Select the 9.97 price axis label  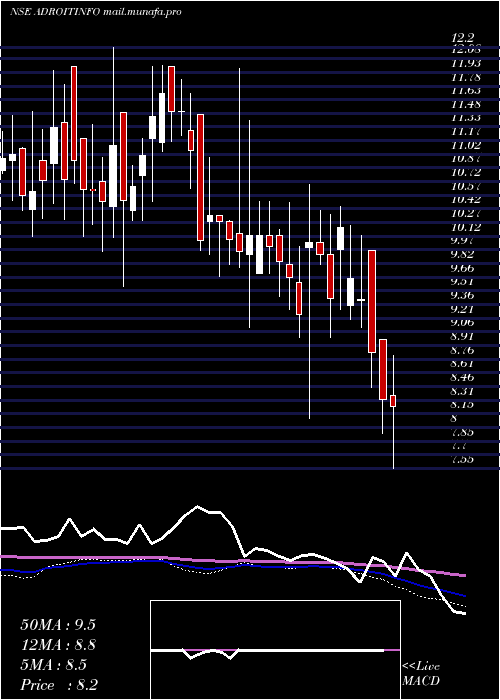click(463, 241)
